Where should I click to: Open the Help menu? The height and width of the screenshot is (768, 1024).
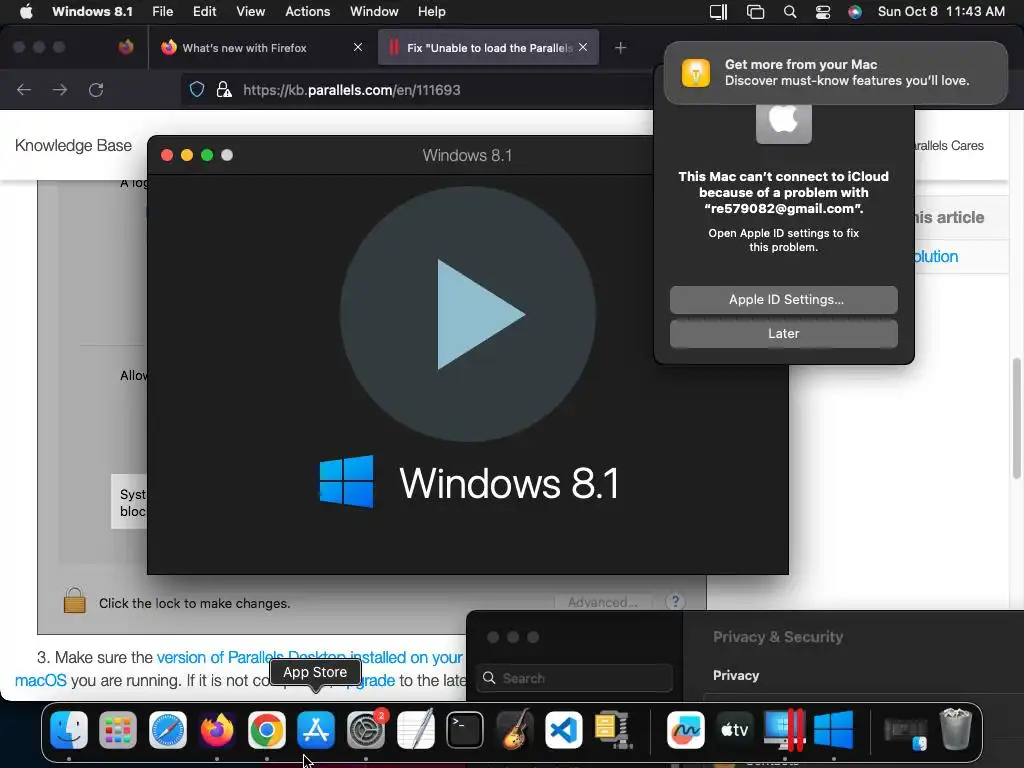coord(432,11)
